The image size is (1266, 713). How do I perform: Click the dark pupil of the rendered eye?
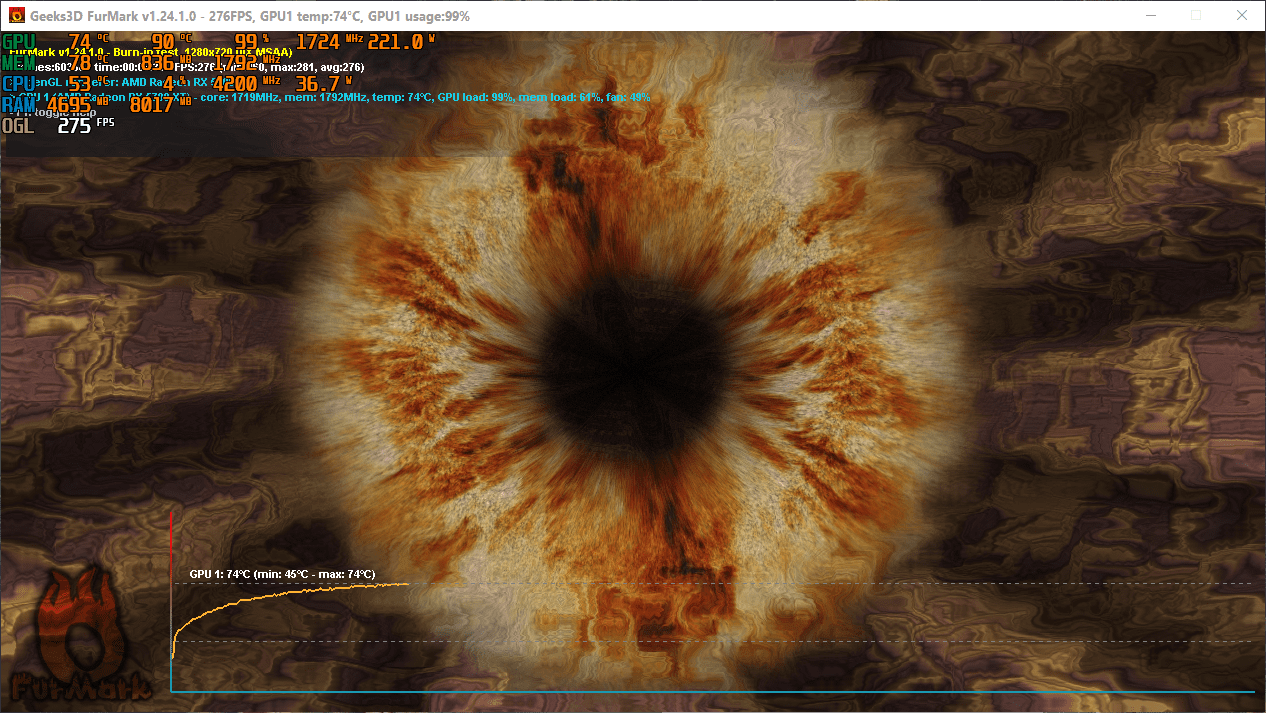[x=634, y=371]
